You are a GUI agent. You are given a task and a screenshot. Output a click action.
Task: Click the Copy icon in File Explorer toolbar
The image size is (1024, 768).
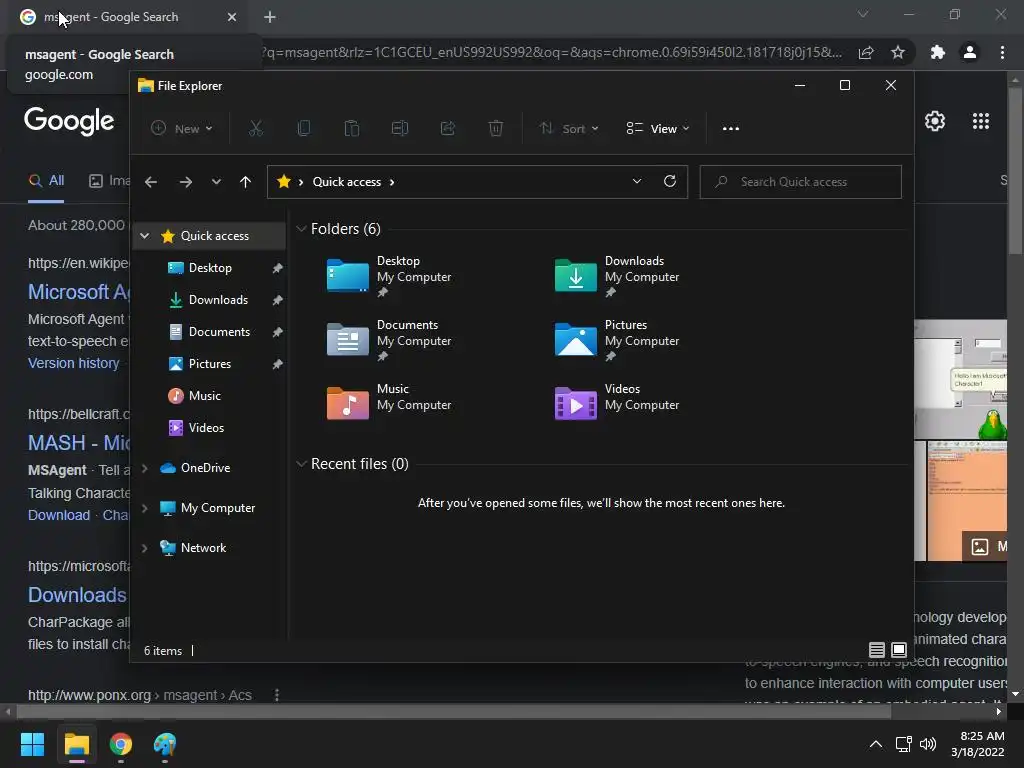pyautogui.click(x=304, y=129)
